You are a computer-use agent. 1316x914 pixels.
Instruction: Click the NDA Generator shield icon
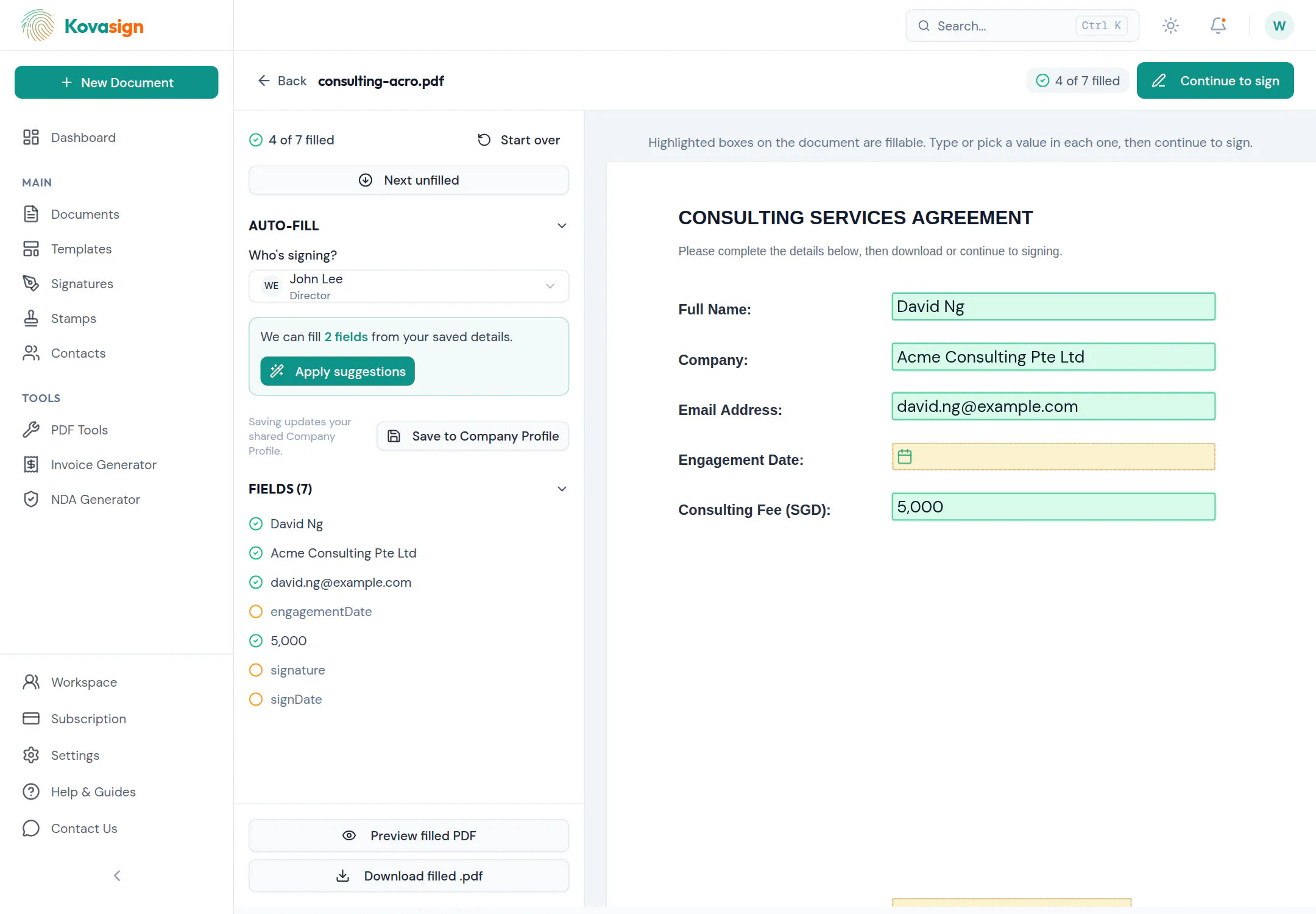pyautogui.click(x=31, y=499)
